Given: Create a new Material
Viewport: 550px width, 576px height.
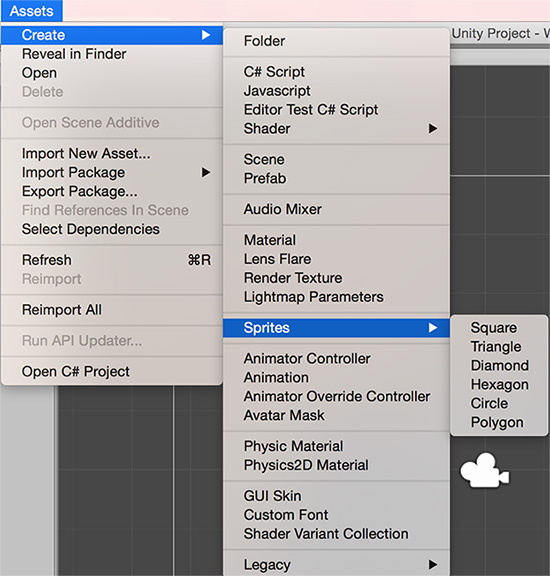Looking at the screenshot, I should click(x=336, y=240).
